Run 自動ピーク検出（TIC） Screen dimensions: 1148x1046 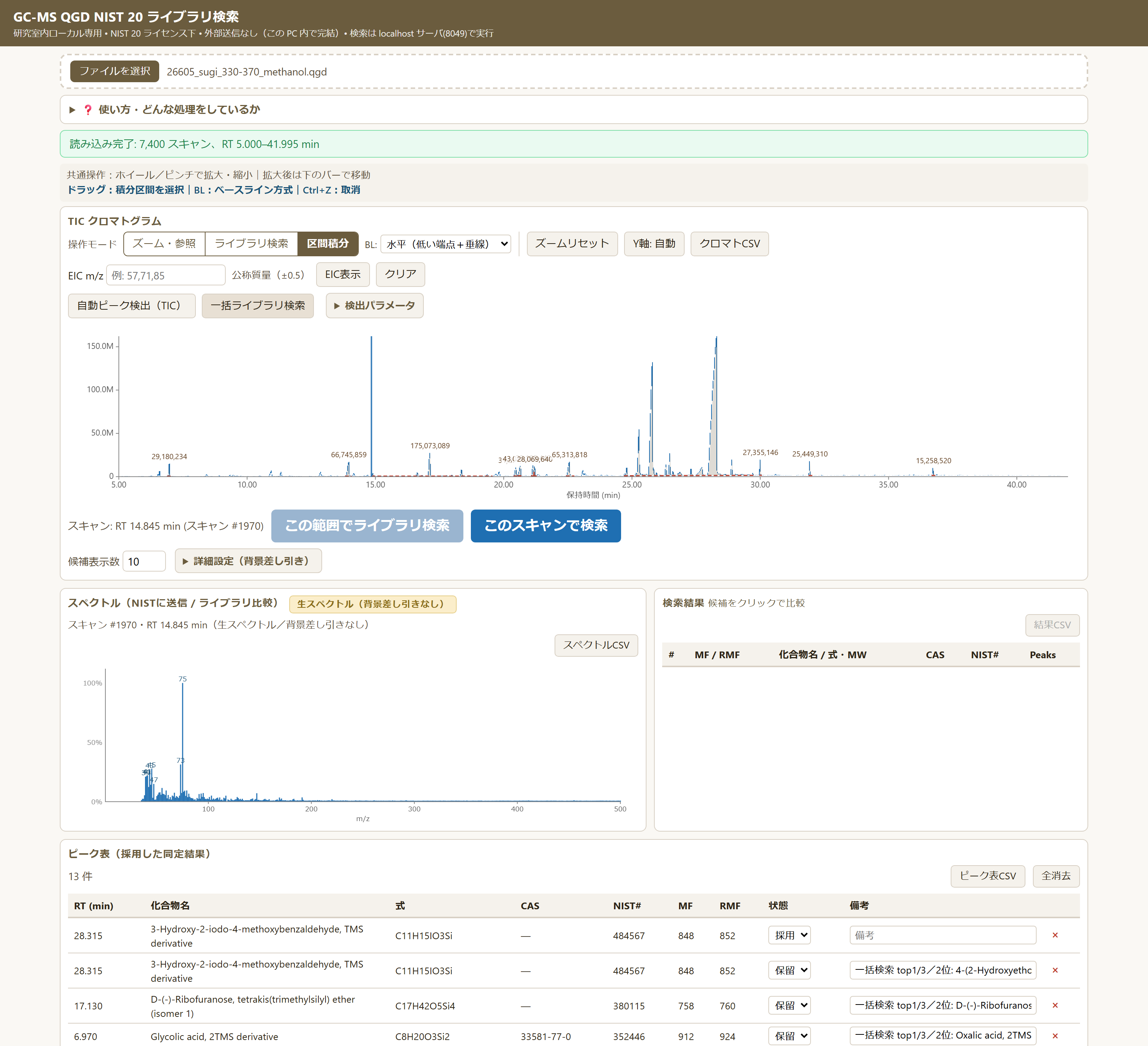pyautogui.click(x=132, y=306)
